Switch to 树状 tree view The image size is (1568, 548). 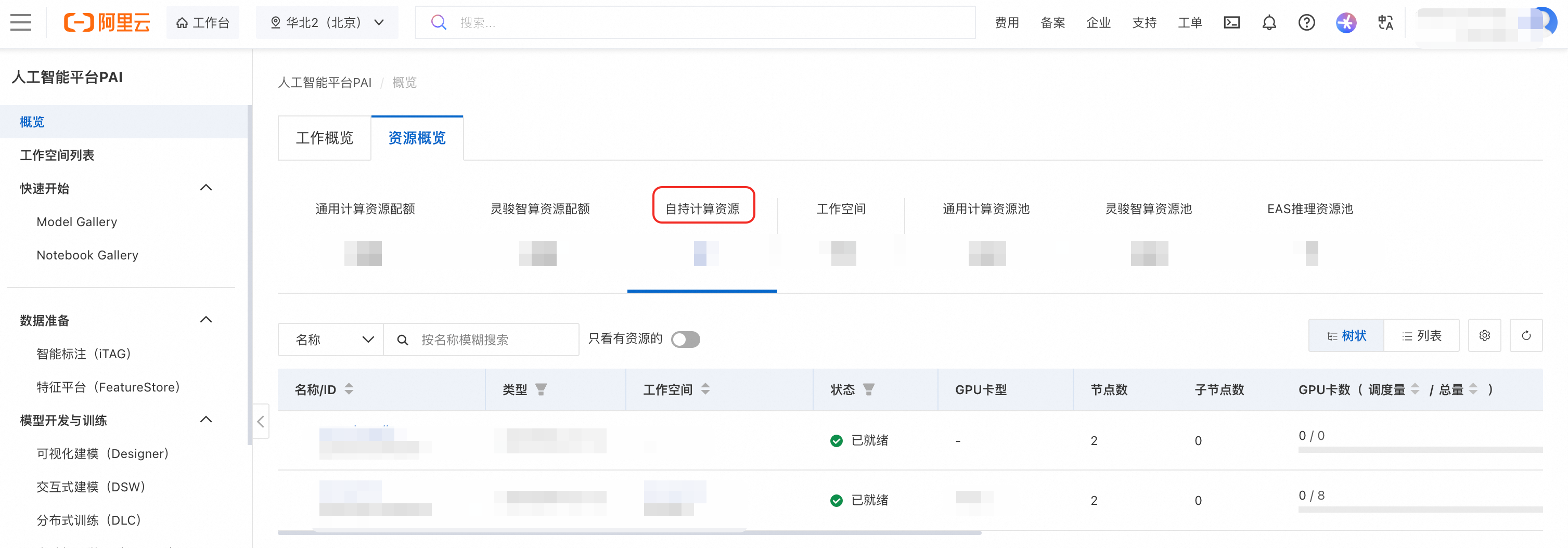pyautogui.click(x=1346, y=335)
